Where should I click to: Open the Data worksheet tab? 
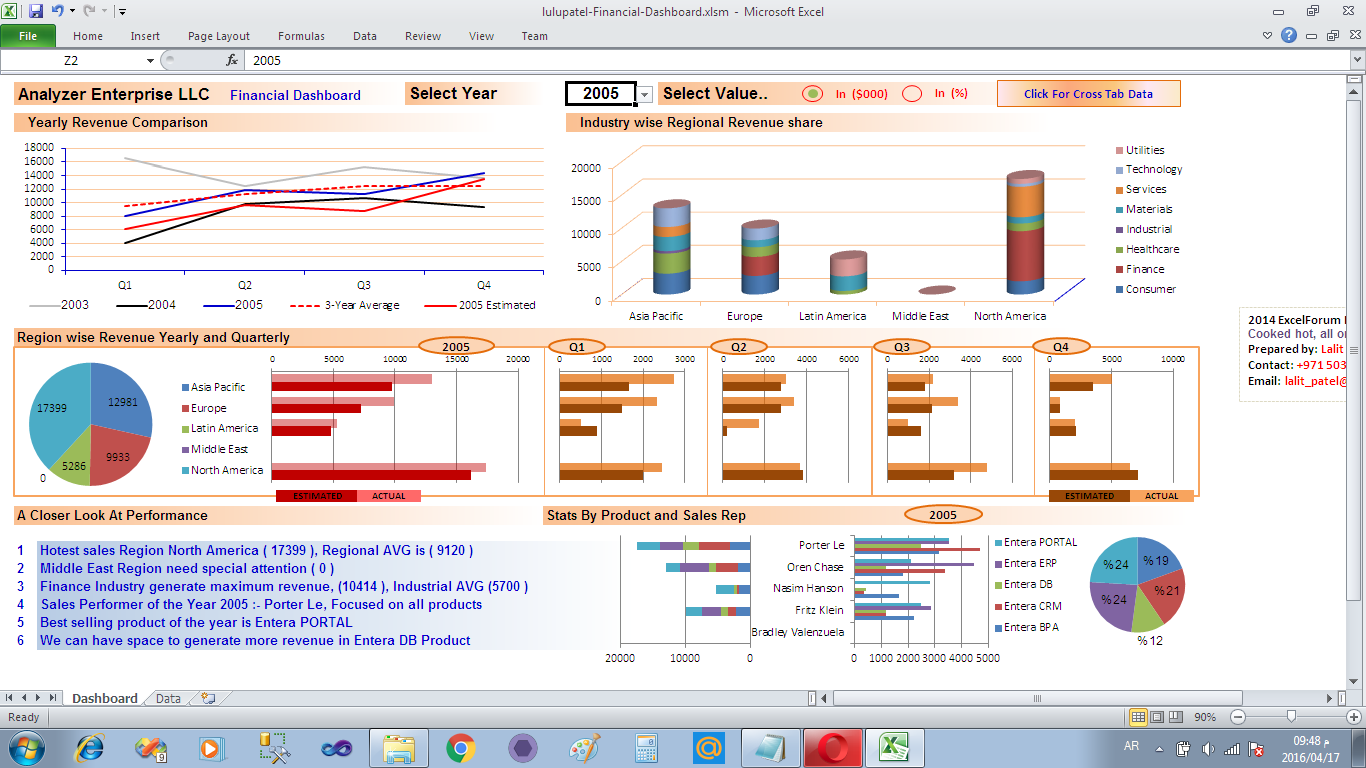[168, 698]
